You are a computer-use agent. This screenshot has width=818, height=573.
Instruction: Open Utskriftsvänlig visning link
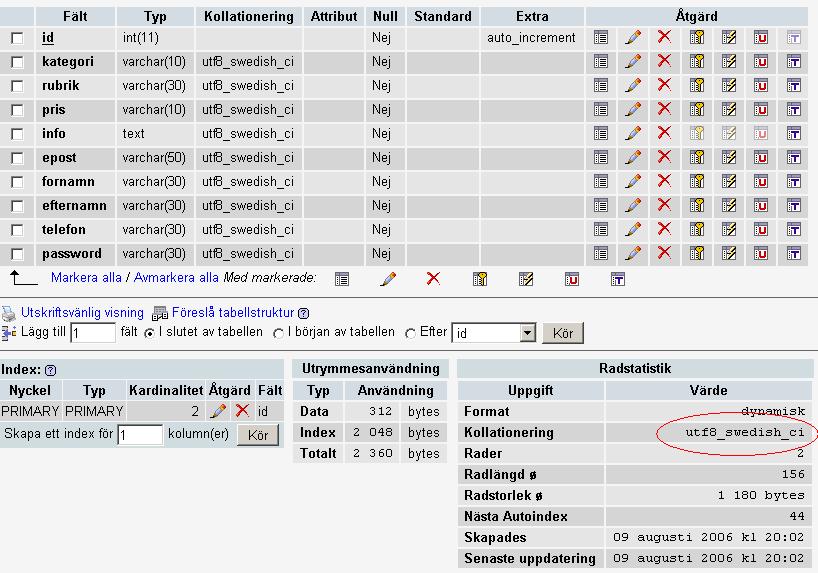click(x=82, y=313)
